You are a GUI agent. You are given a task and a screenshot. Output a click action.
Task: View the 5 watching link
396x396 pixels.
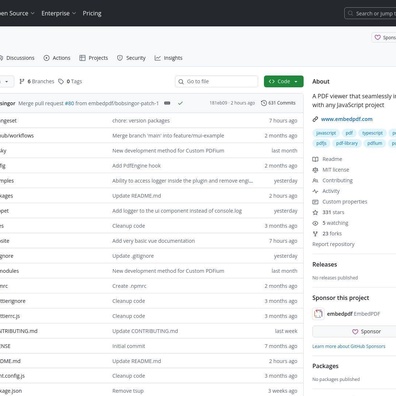click(330, 223)
